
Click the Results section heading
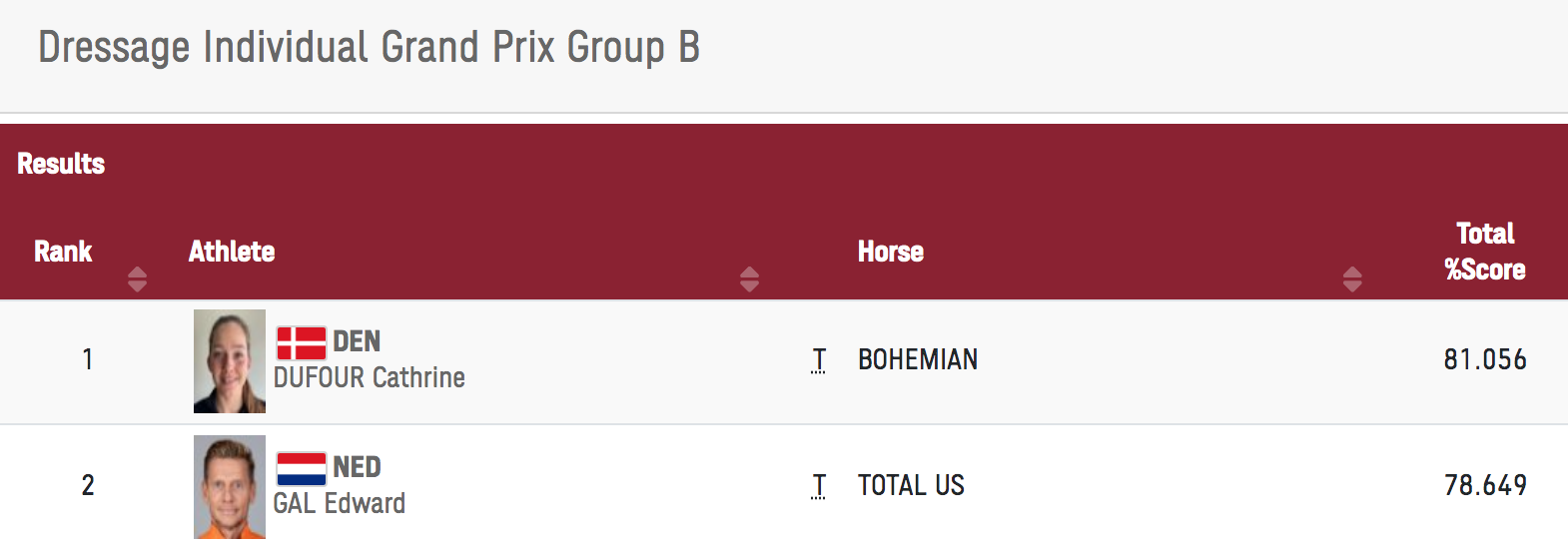pyautogui.click(x=61, y=164)
